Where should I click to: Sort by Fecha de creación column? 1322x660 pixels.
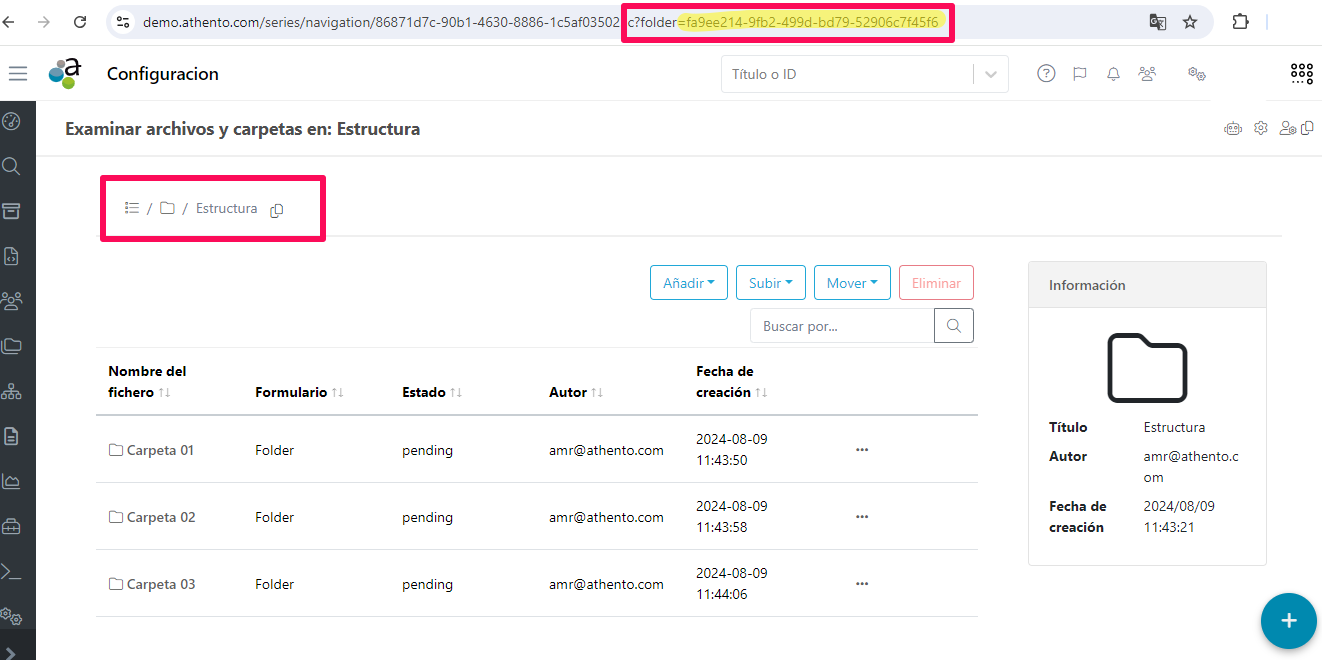(x=761, y=393)
